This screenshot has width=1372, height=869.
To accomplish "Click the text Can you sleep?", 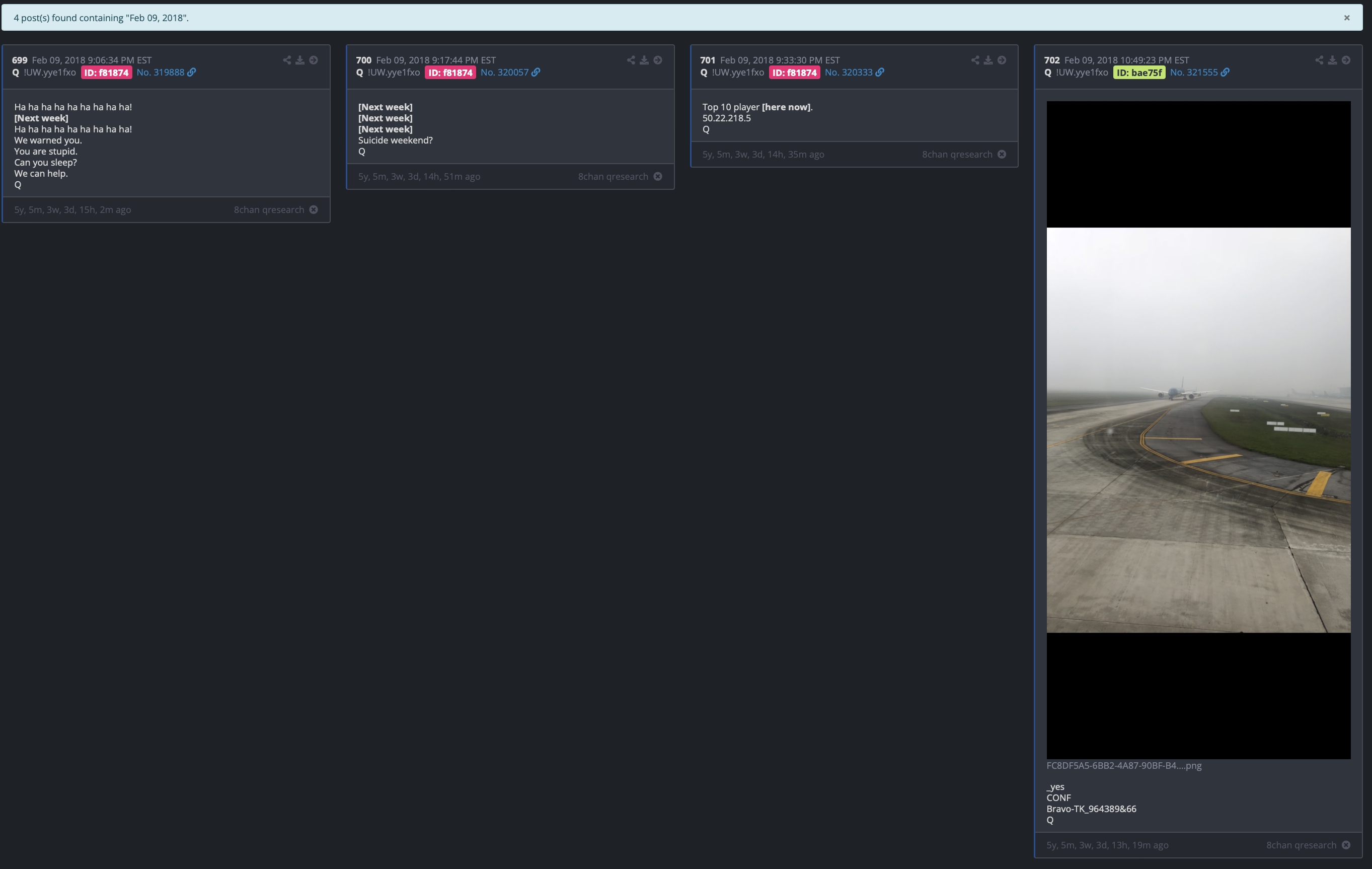I will tap(46, 163).
